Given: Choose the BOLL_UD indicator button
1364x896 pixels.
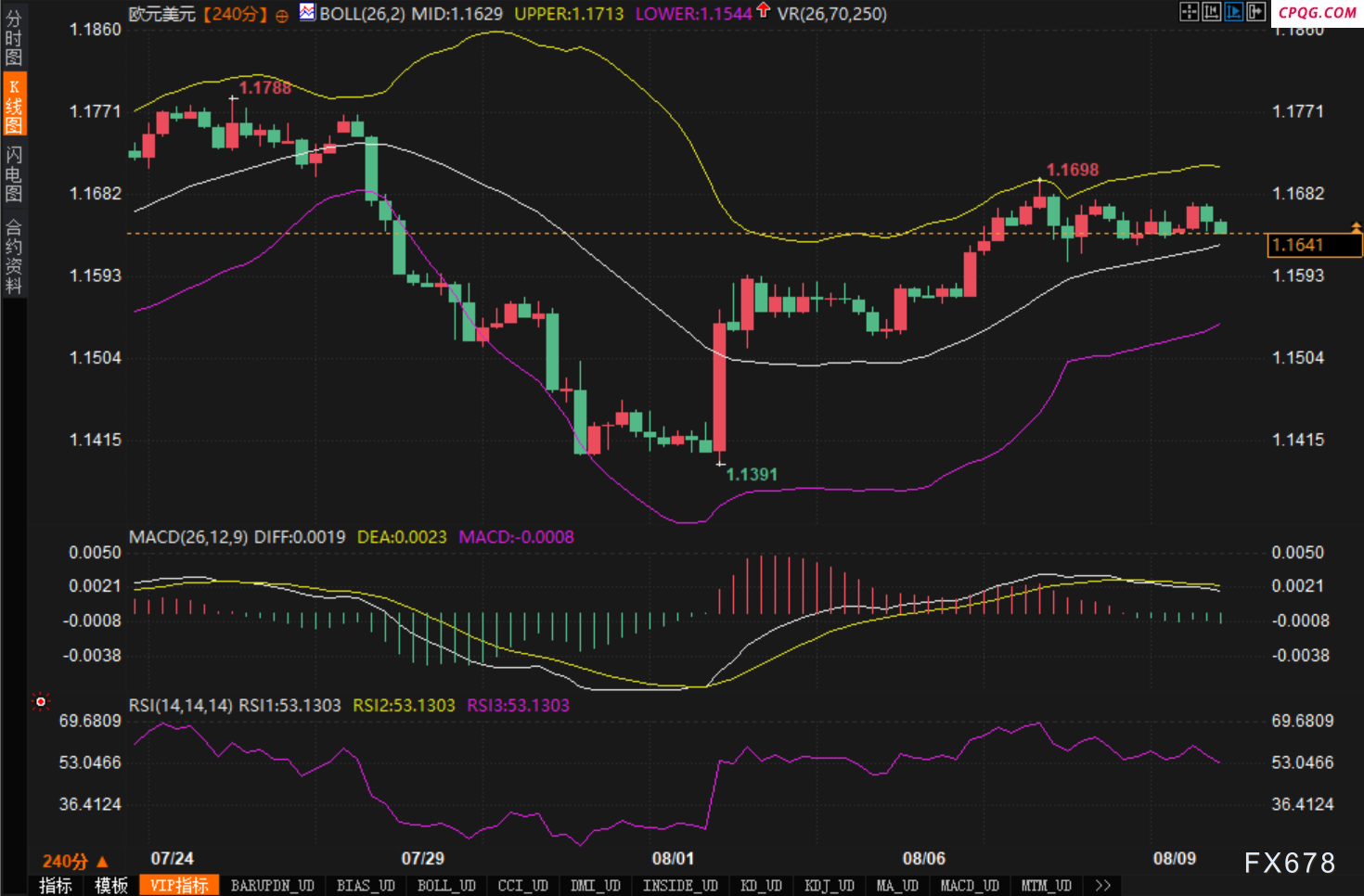Looking at the screenshot, I should (x=446, y=886).
